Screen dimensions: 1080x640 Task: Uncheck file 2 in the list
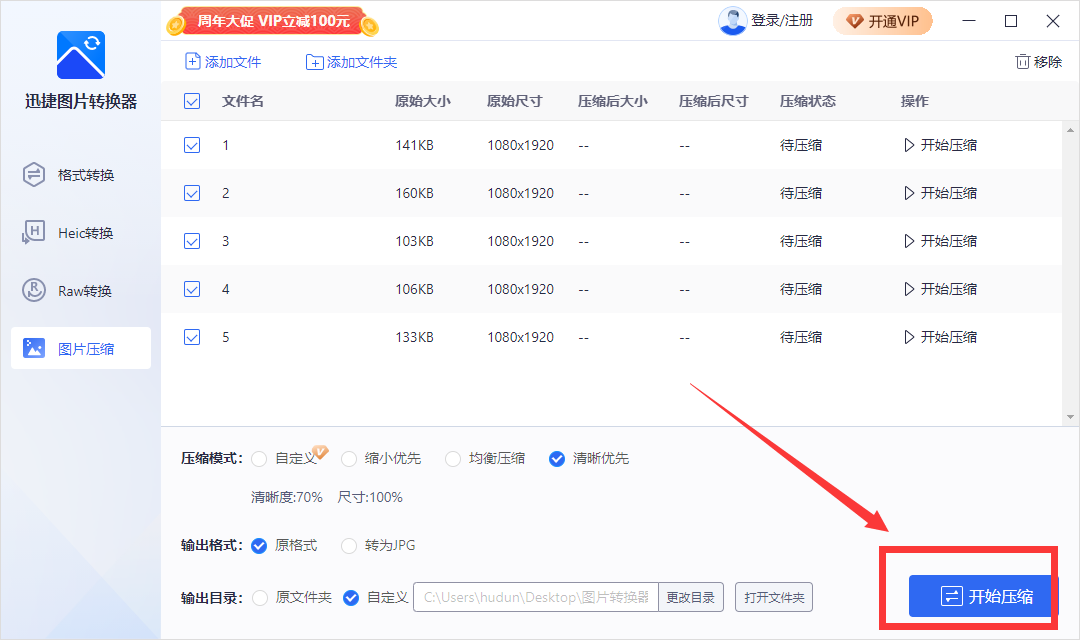191,192
